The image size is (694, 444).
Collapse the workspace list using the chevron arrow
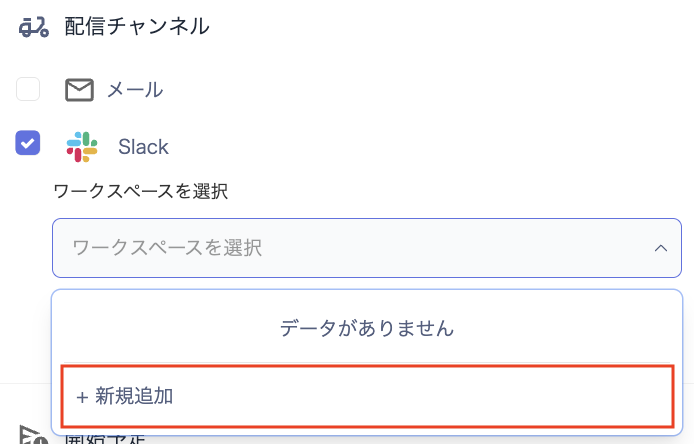click(660, 247)
